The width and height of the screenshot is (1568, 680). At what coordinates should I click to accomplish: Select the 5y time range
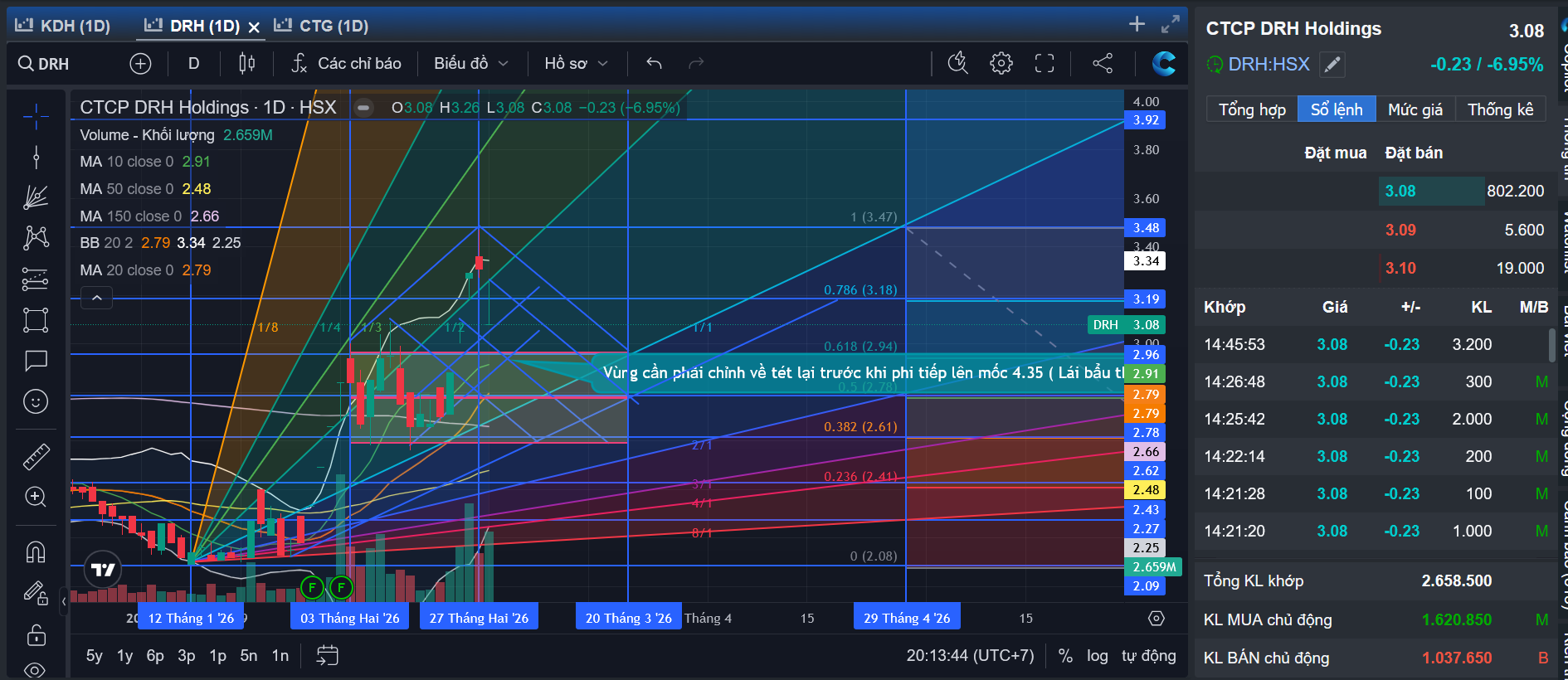(95, 656)
